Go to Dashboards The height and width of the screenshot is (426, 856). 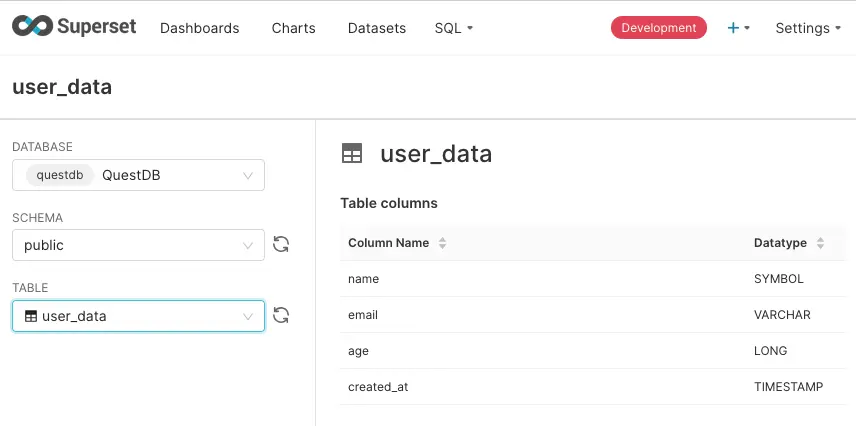click(x=200, y=28)
